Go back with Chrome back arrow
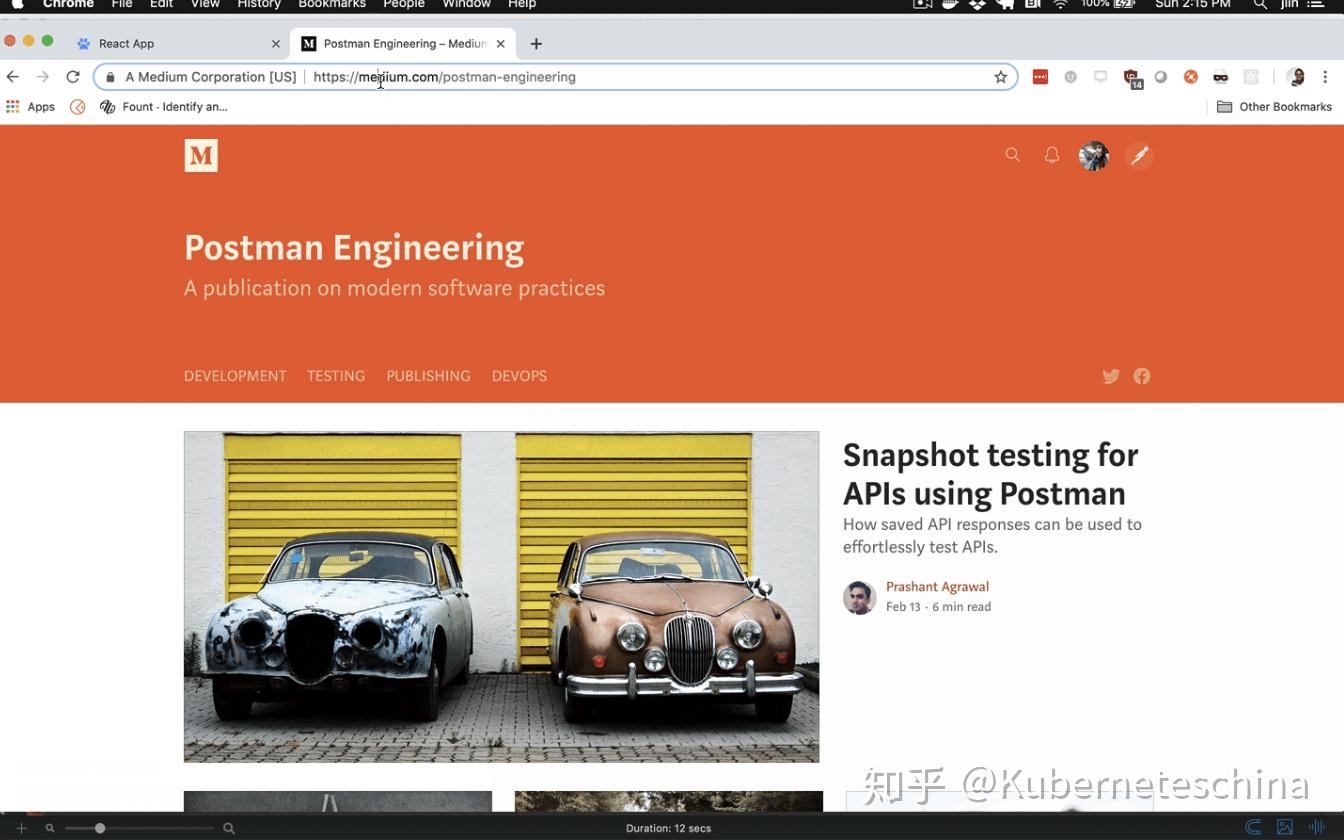Viewport: 1344px width, 840px height. pos(13,77)
